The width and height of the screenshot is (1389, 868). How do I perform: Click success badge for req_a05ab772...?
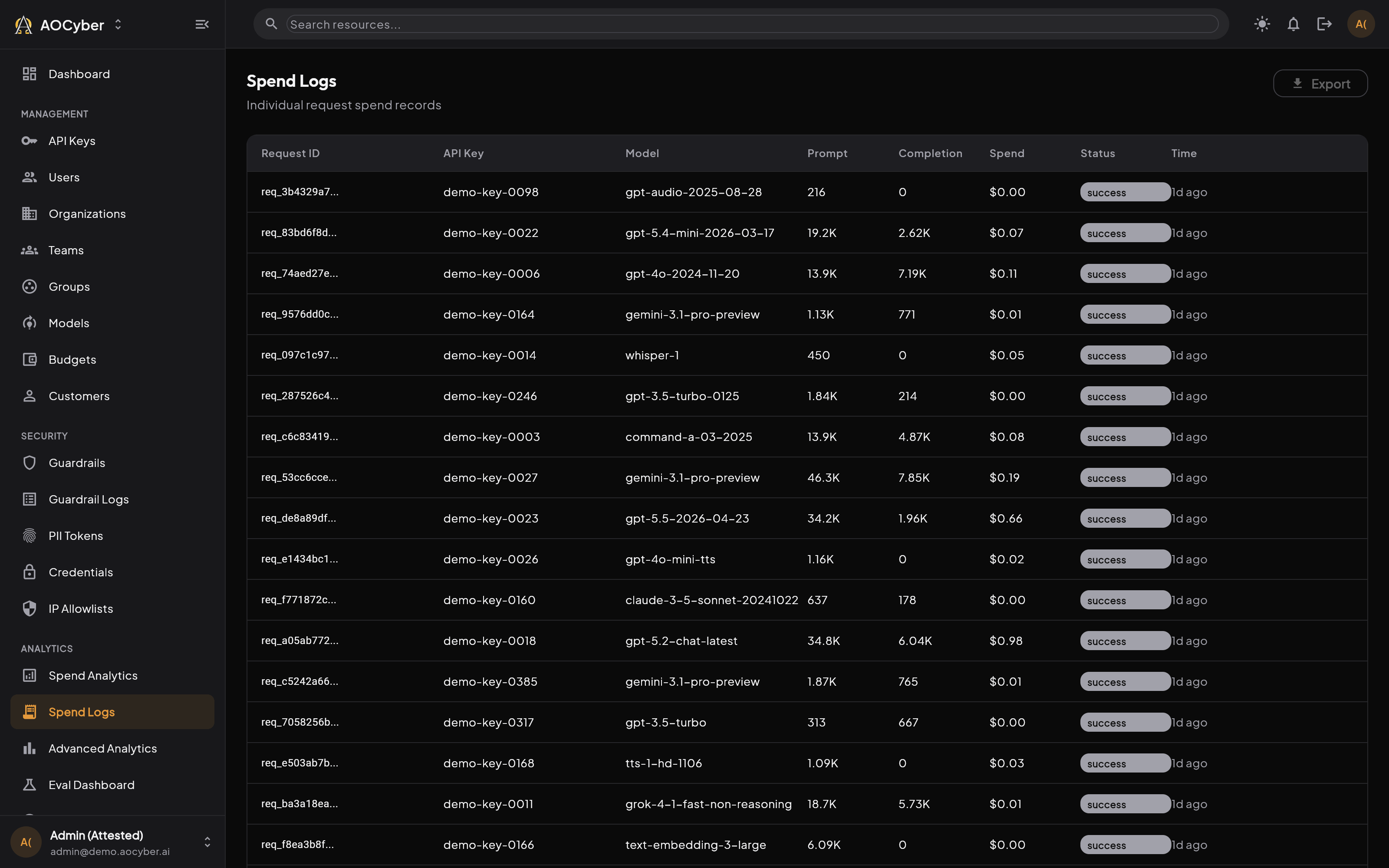tap(1125, 641)
